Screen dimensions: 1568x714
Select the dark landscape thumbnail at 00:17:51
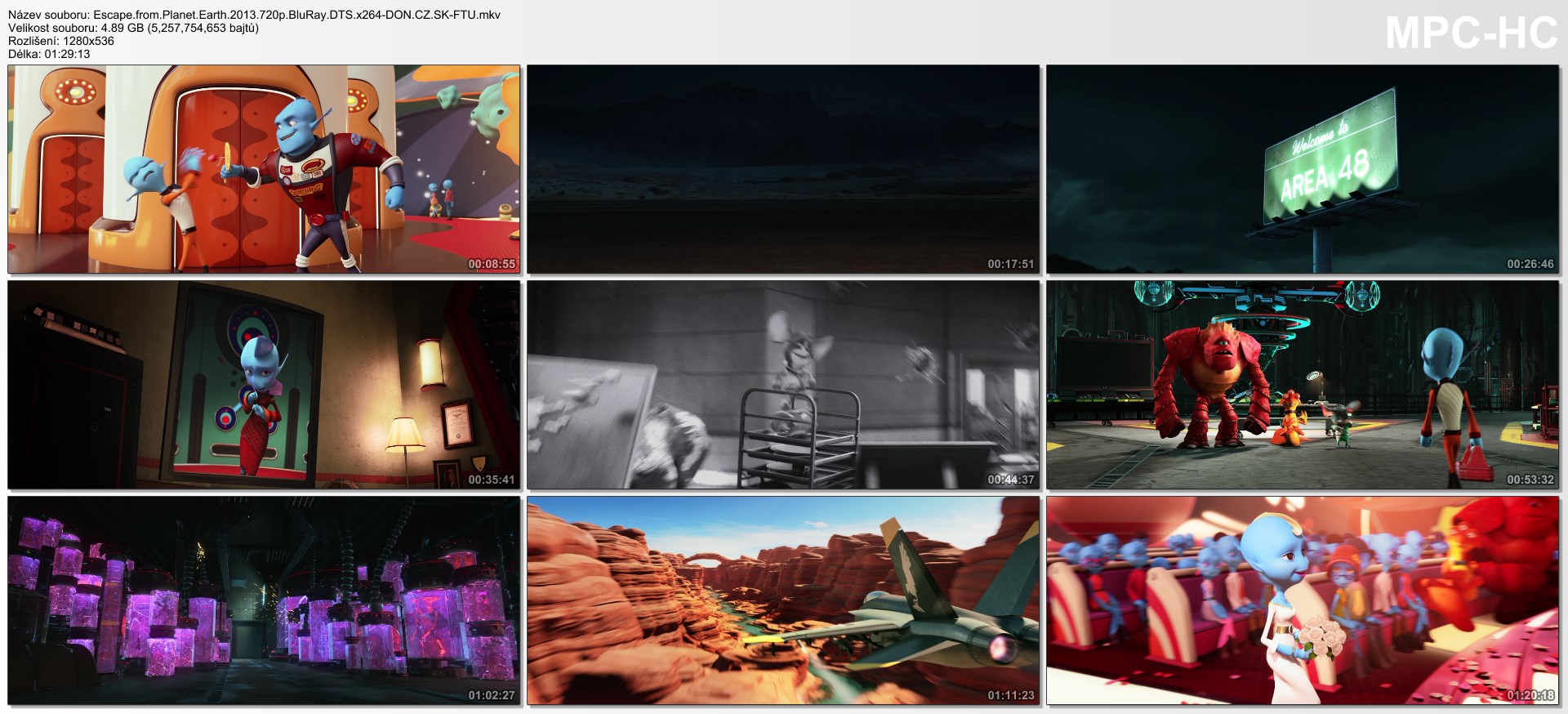click(x=783, y=169)
